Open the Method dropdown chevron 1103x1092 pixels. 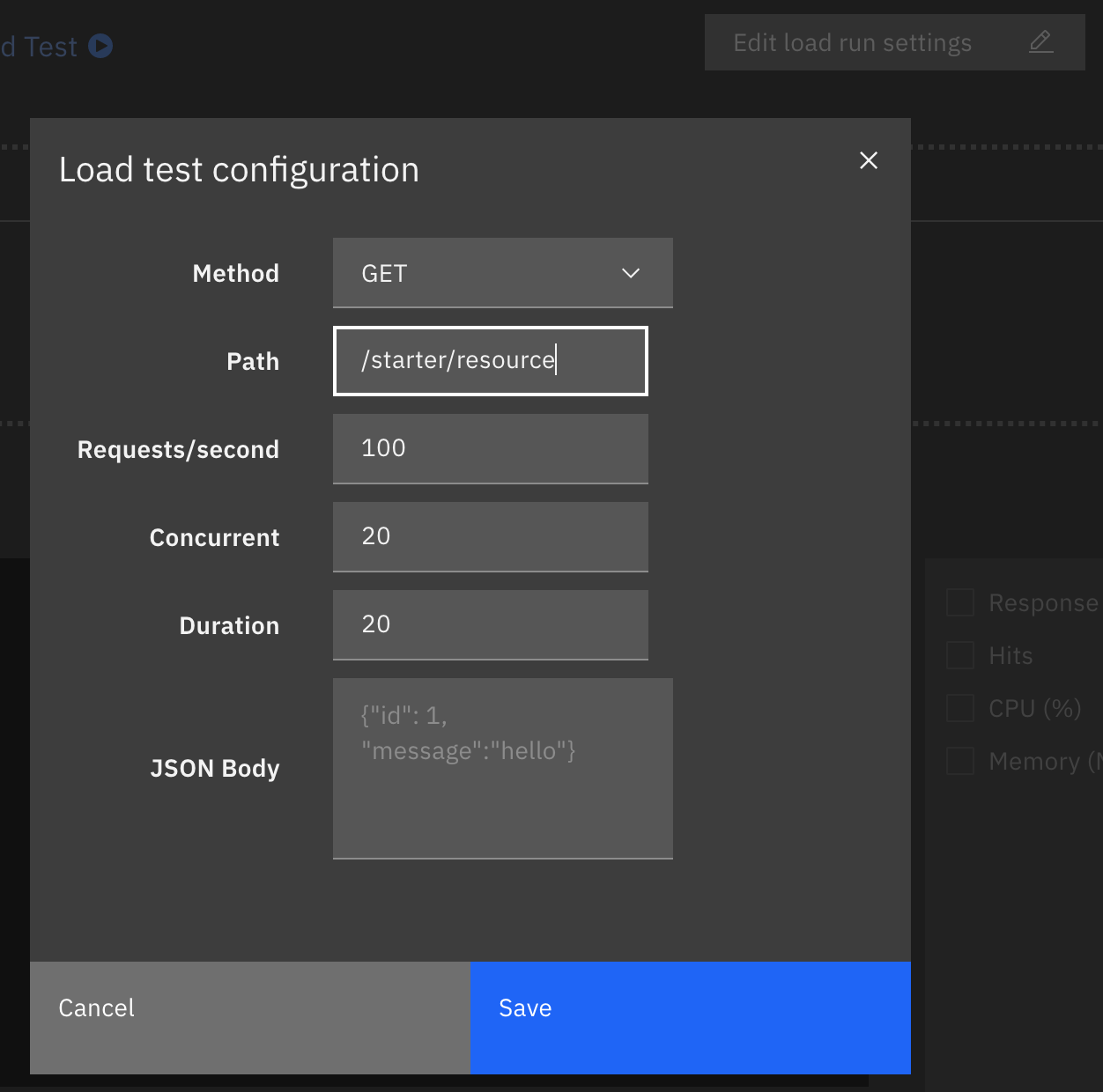click(x=631, y=273)
